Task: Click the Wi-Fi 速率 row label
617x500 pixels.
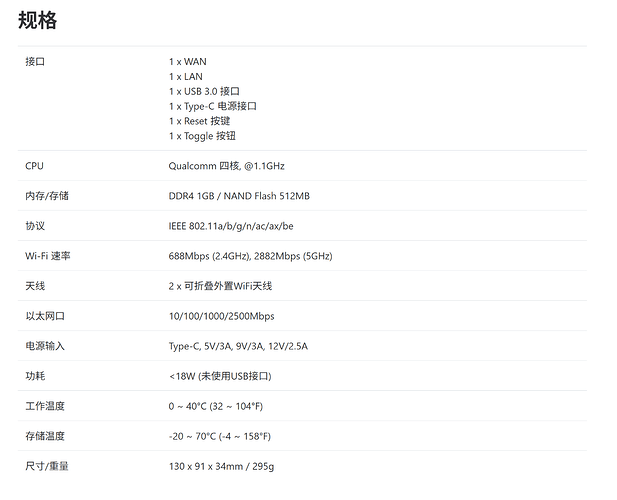Action: click(x=47, y=256)
